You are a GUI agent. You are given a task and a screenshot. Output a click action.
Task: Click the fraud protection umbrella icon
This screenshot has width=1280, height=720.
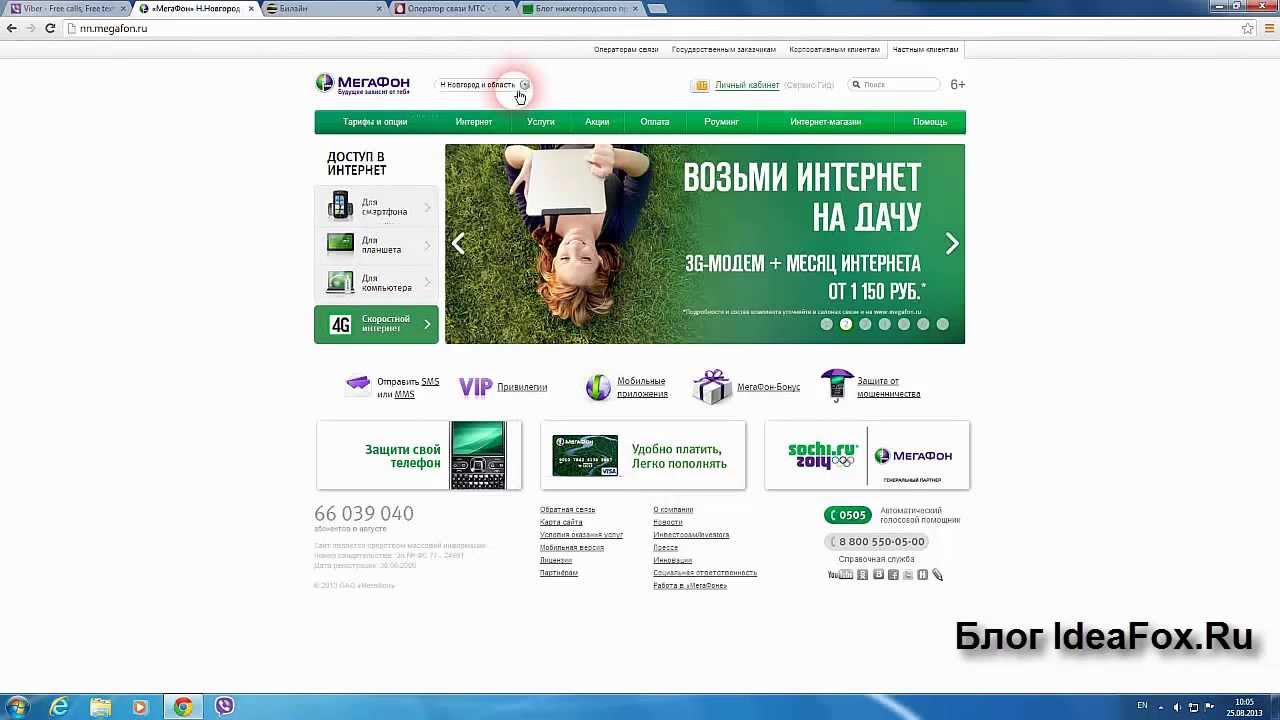pyautogui.click(x=837, y=384)
